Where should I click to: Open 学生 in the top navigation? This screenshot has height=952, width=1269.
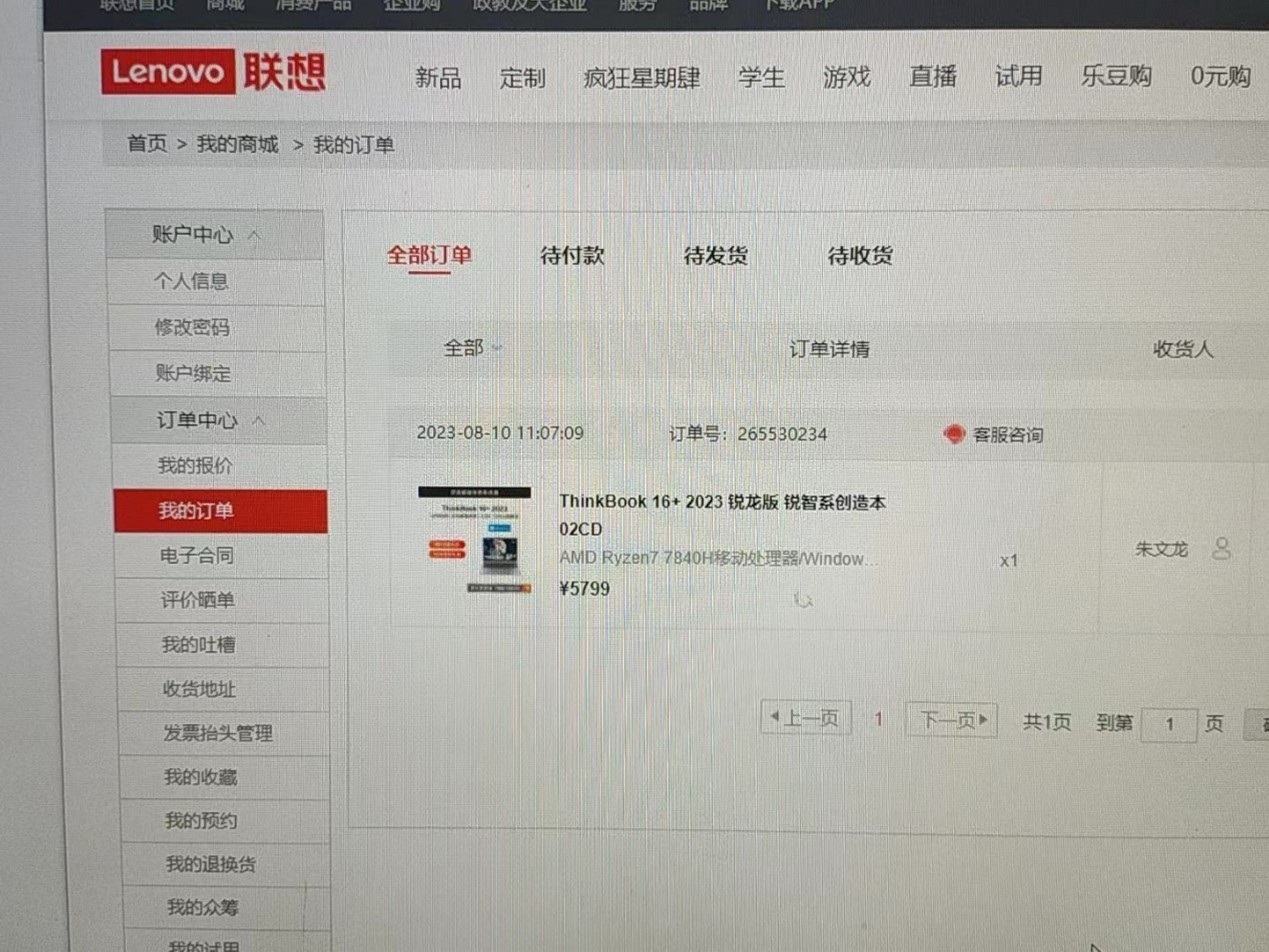pyautogui.click(x=762, y=76)
